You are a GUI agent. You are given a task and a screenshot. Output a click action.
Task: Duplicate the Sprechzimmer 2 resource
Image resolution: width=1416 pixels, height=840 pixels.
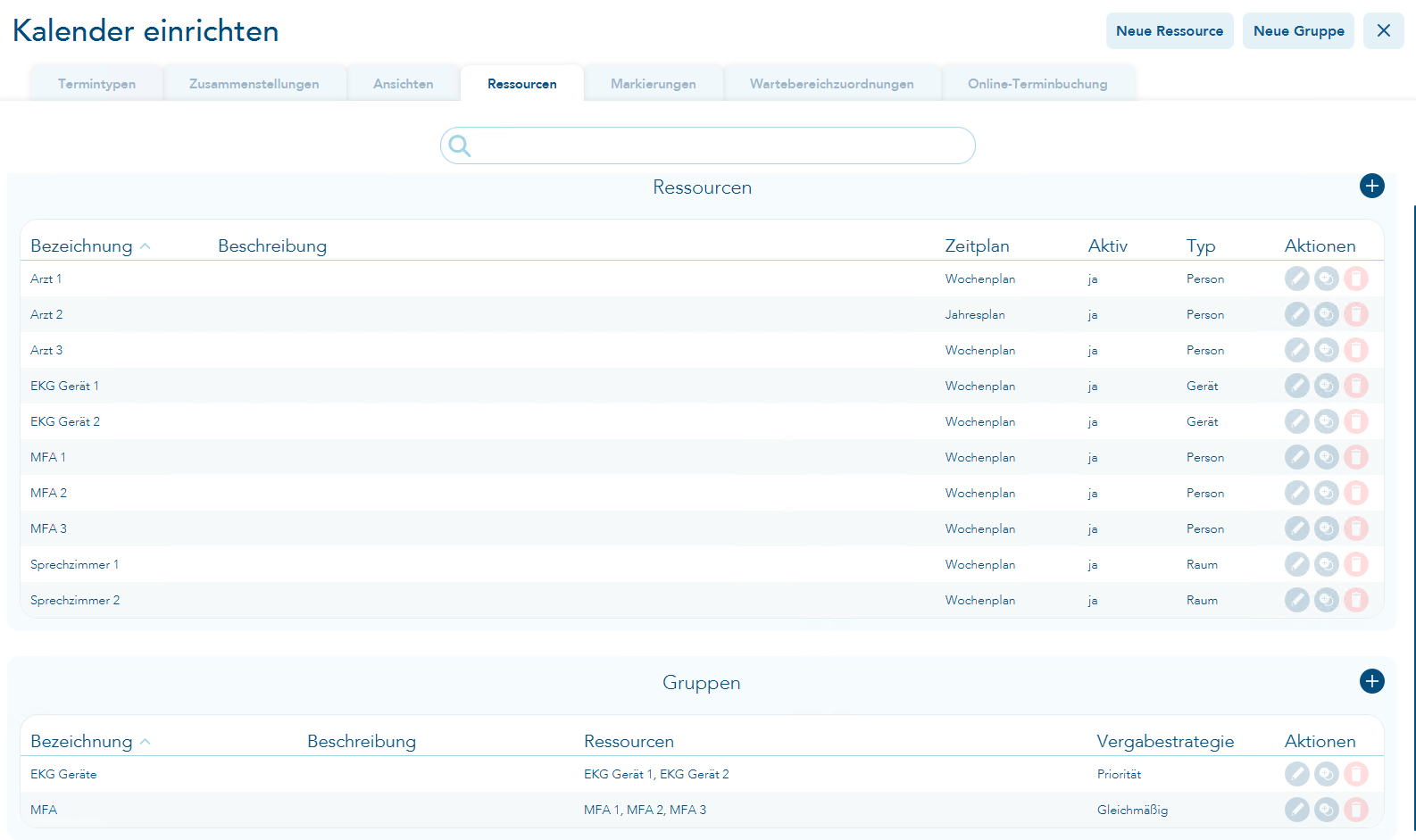1327,600
